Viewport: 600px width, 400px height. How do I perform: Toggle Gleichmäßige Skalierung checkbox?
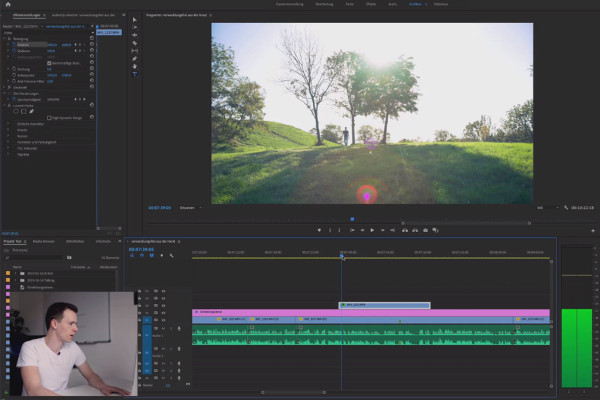pyautogui.click(x=49, y=63)
